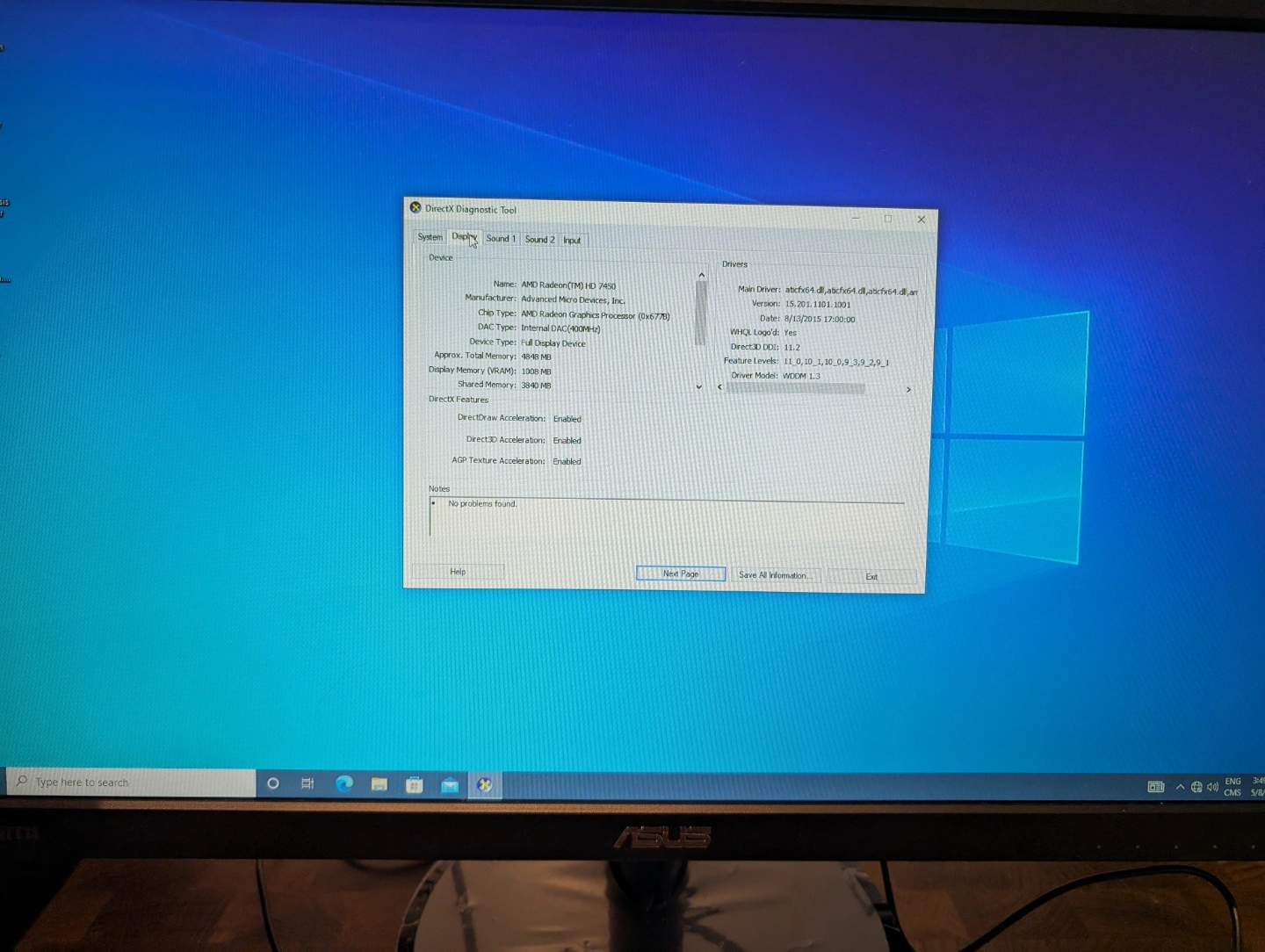Viewport: 1265px width, 952px height.
Task: Click Device list scroll down arrow
Action: click(699, 386)
